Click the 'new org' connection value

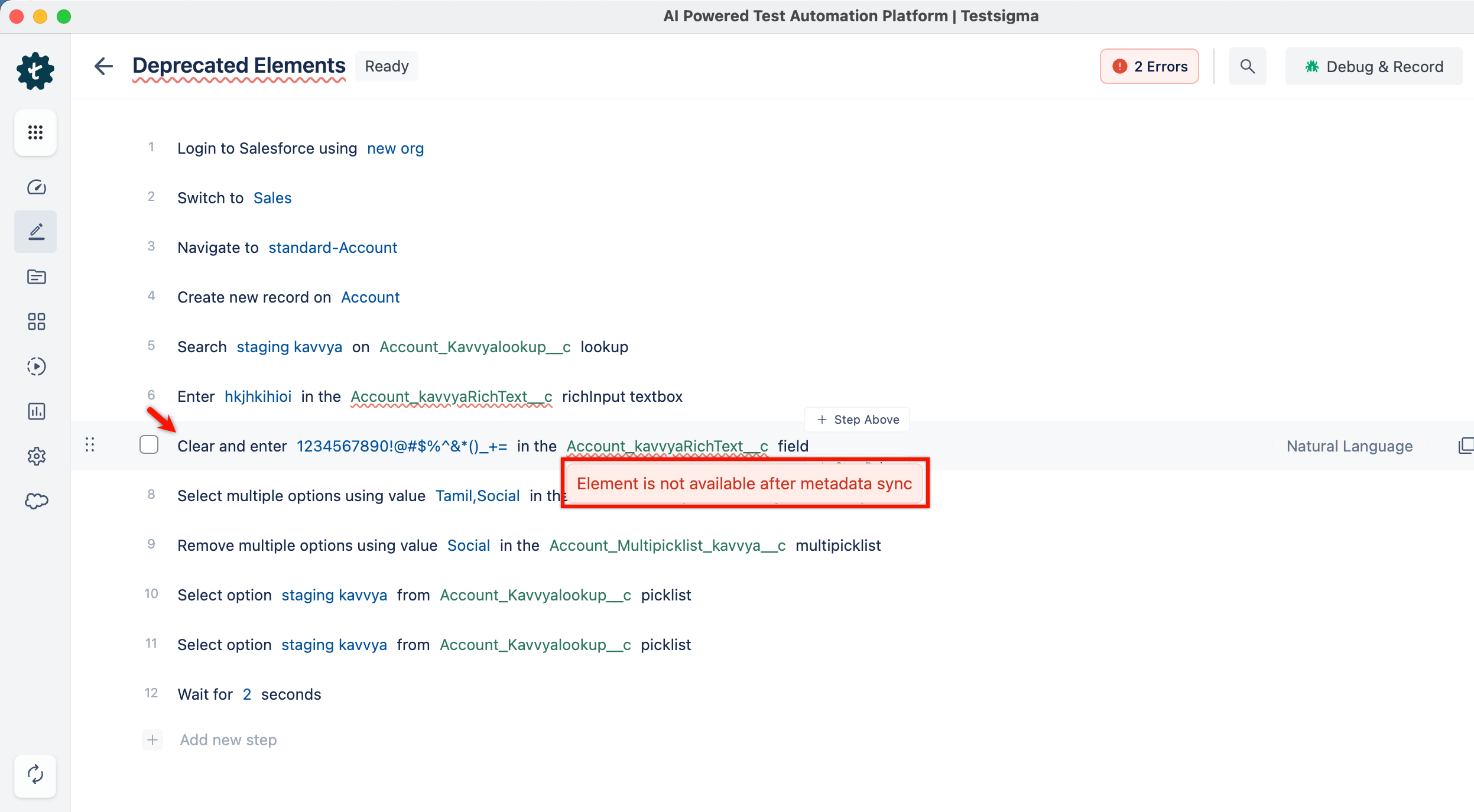(395, 148)
